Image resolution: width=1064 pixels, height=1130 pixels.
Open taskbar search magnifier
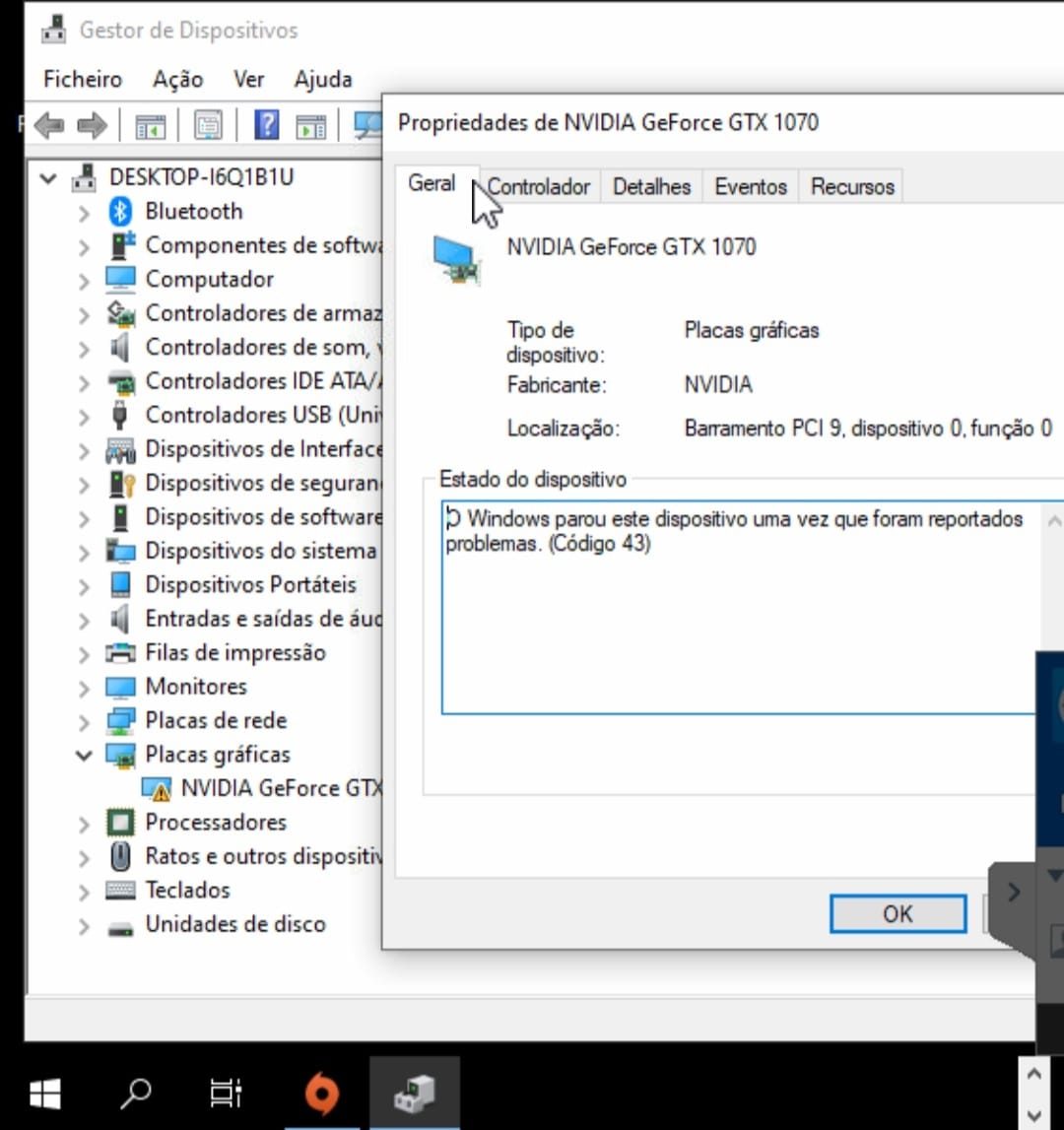click(x=135, y=1094)
